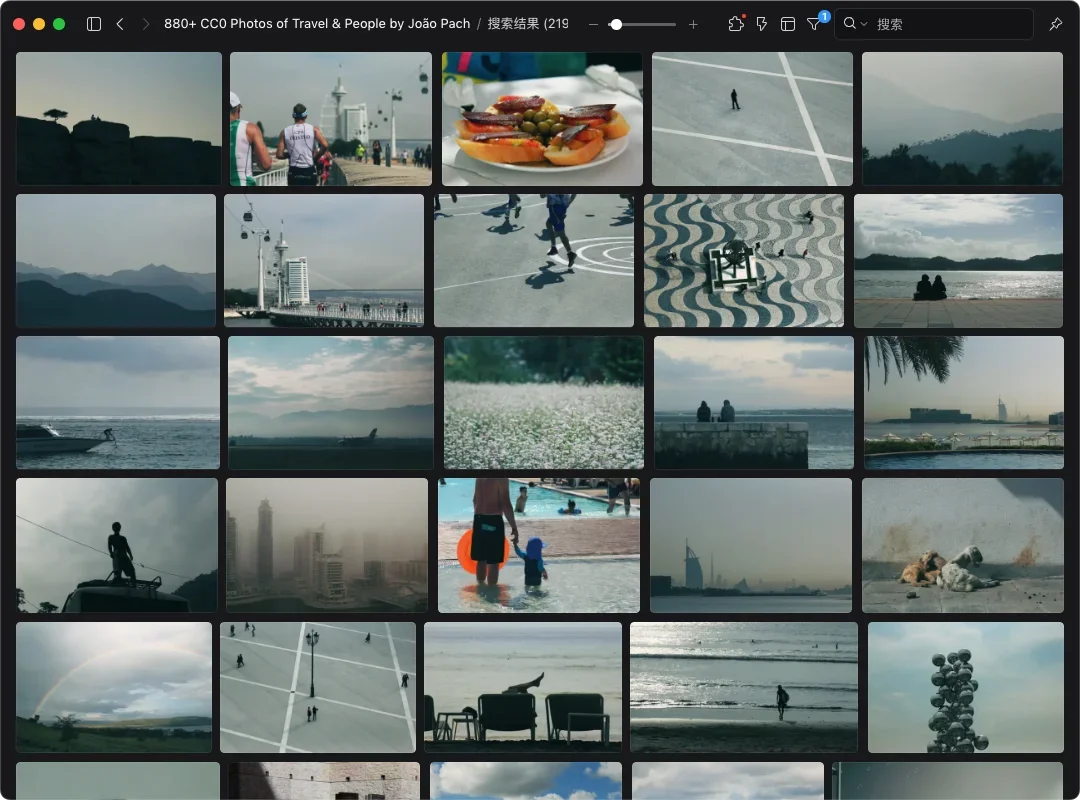The height and width of the screenshot is (800, 1080).
Task: Expand the search options dropdown
Action: click(856, 24)
